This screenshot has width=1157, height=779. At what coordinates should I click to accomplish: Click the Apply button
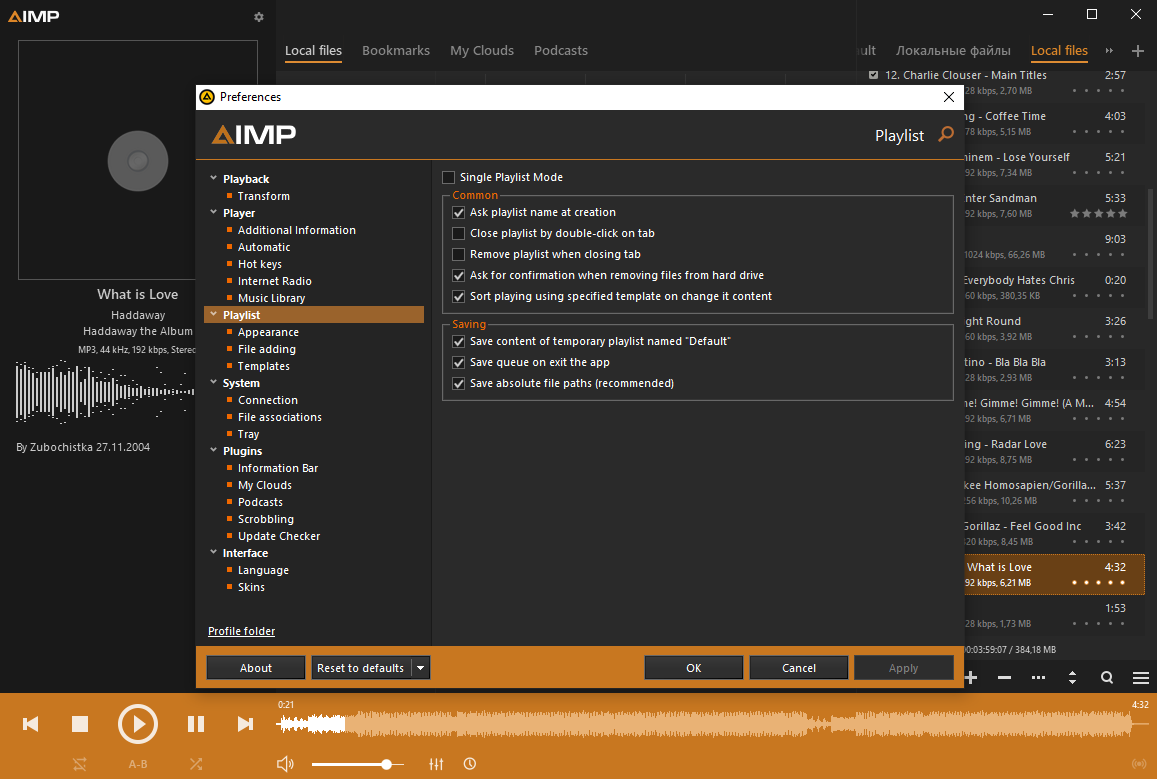point(903,668)
